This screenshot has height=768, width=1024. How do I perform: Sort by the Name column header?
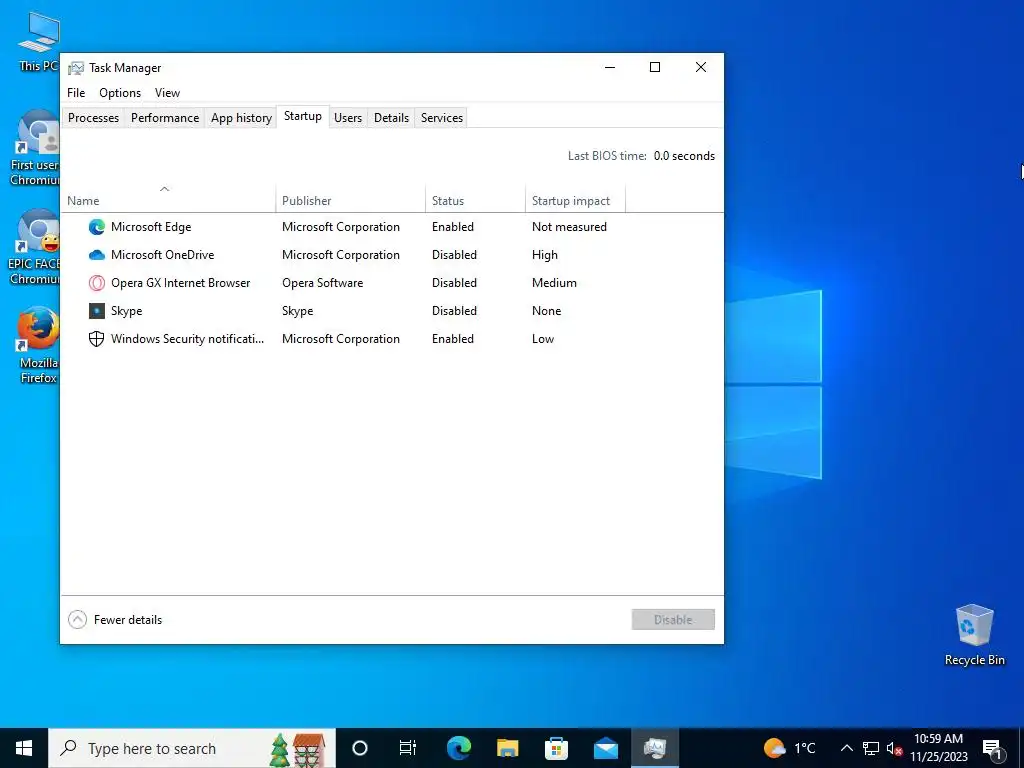pos(168,199)
